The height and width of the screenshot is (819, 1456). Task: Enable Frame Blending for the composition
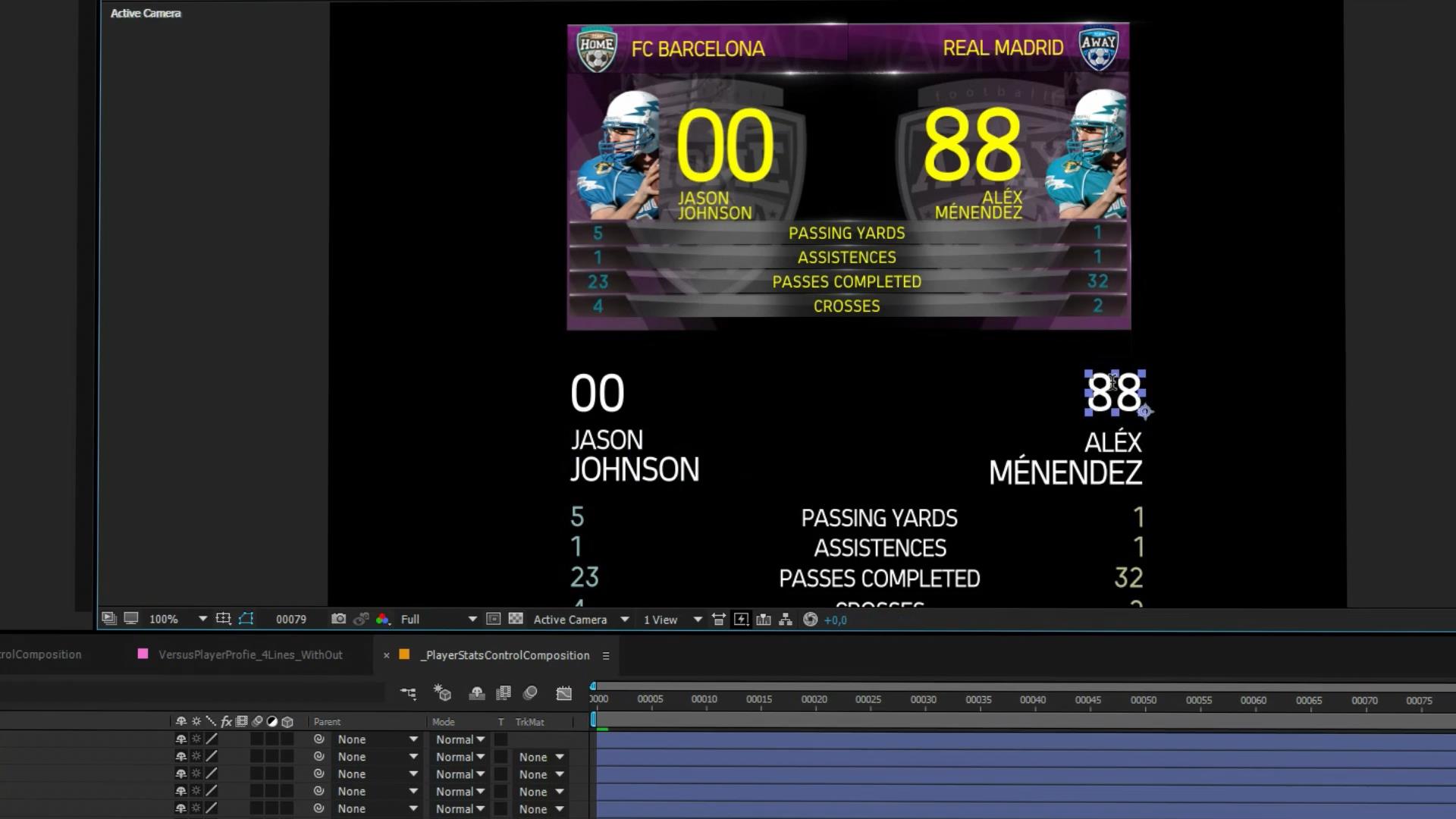504,692
